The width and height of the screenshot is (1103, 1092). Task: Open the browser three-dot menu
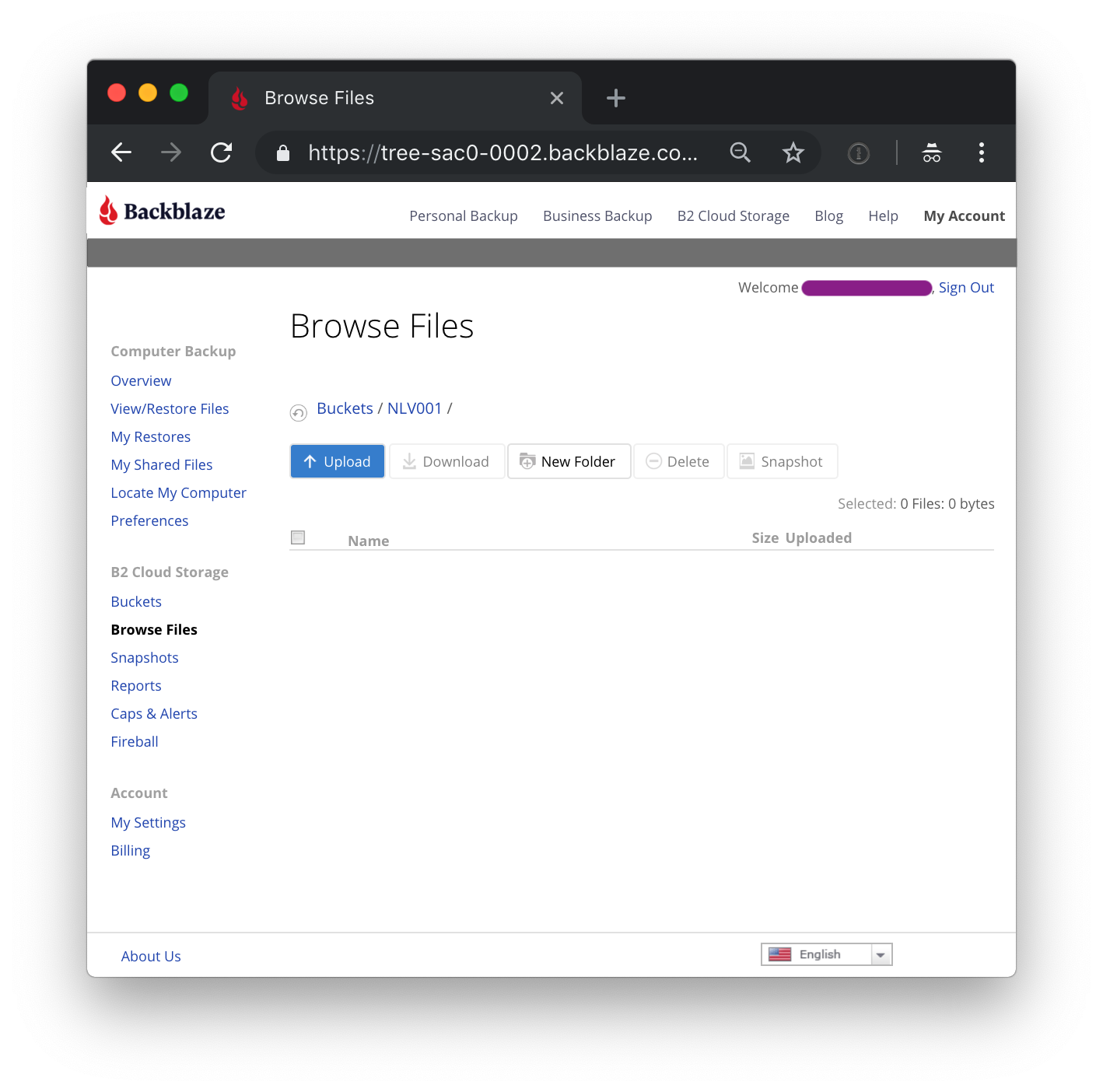click(982, 152)
